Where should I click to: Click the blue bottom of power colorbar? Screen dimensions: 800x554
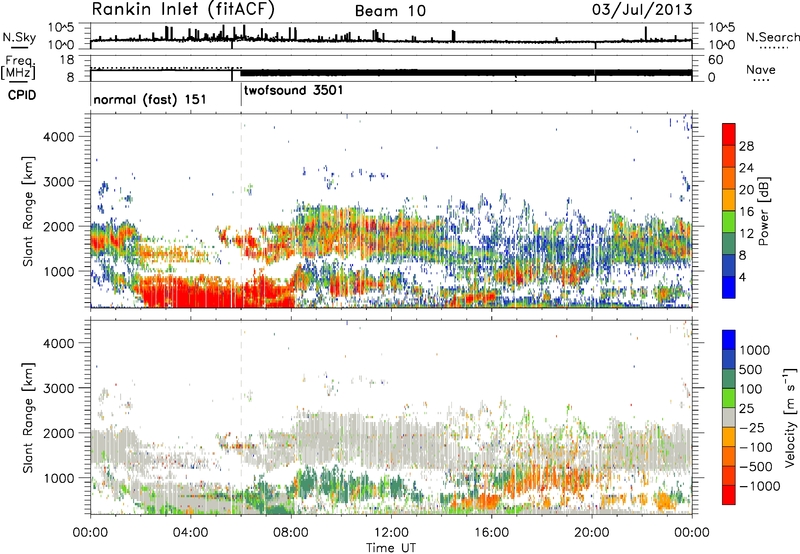(x=729, y=287)
